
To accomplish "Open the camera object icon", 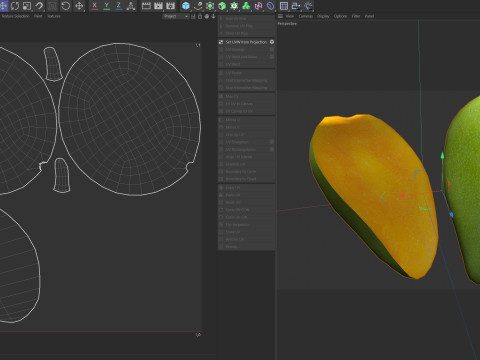I will click(x=296, y=6).
